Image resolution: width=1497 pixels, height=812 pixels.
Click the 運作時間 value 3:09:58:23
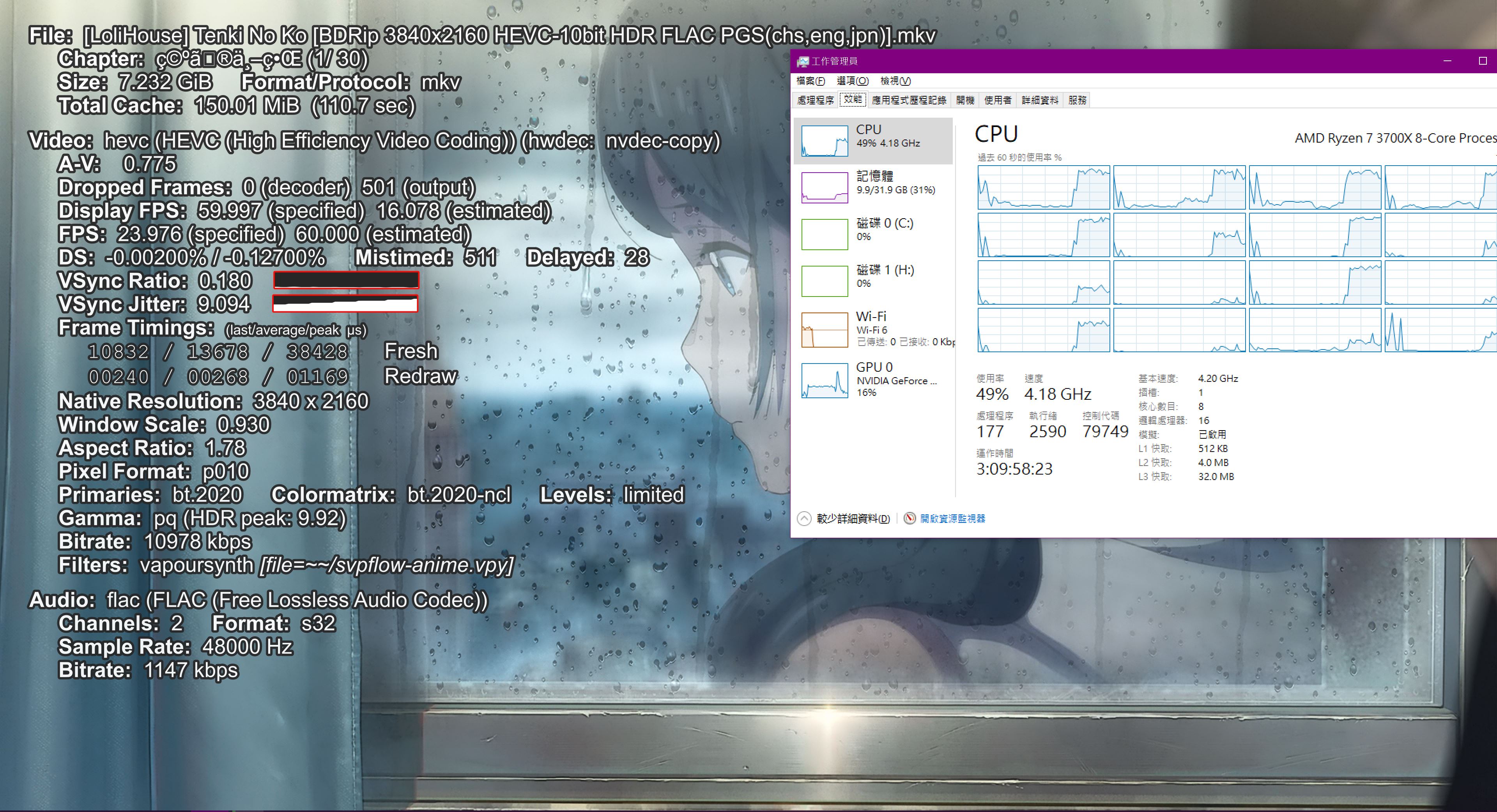(x=1014, y=469)
